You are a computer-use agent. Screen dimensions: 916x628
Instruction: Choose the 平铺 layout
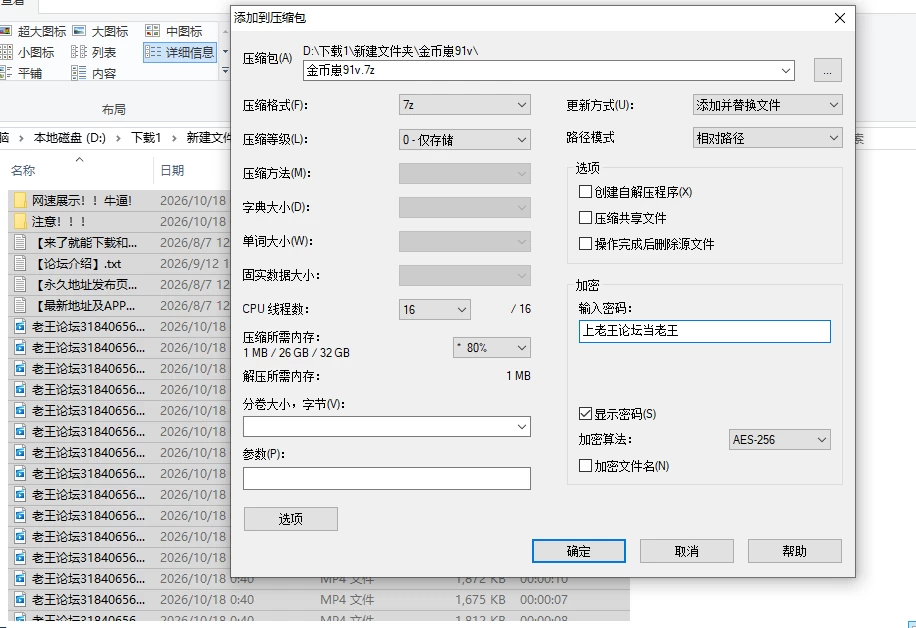click(x=22, y=73)
